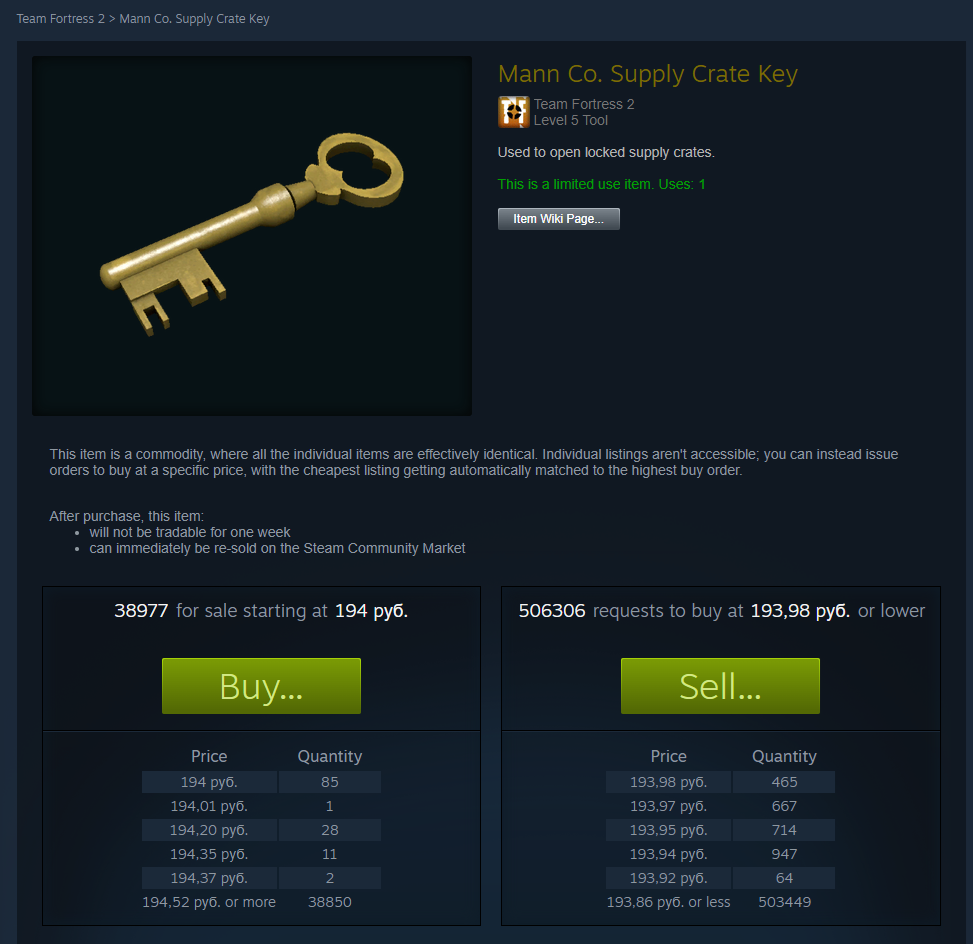The image size is (973, 944).
Task: Select the 194,01 руб. price row
Action: [x=261, y=806]
